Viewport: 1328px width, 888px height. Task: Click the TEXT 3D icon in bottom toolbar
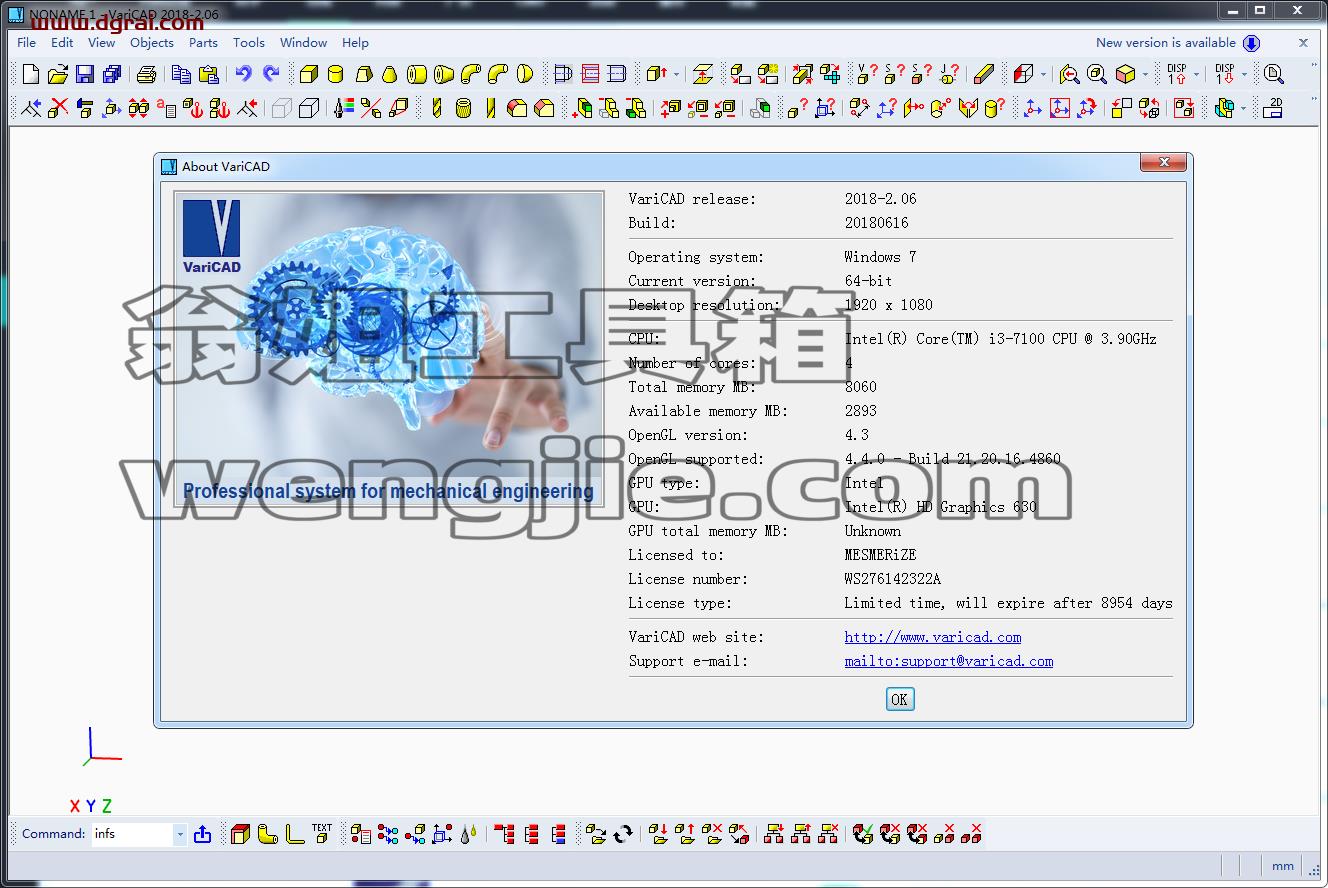click(x=322, y=833)
